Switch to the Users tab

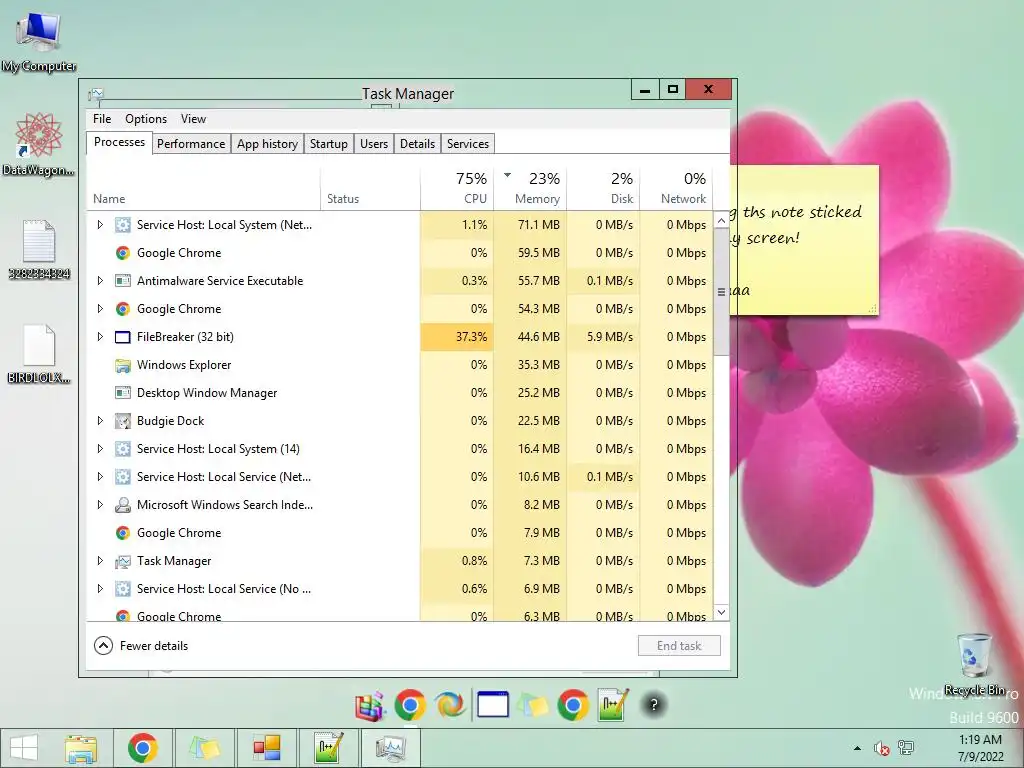point(374,144)
